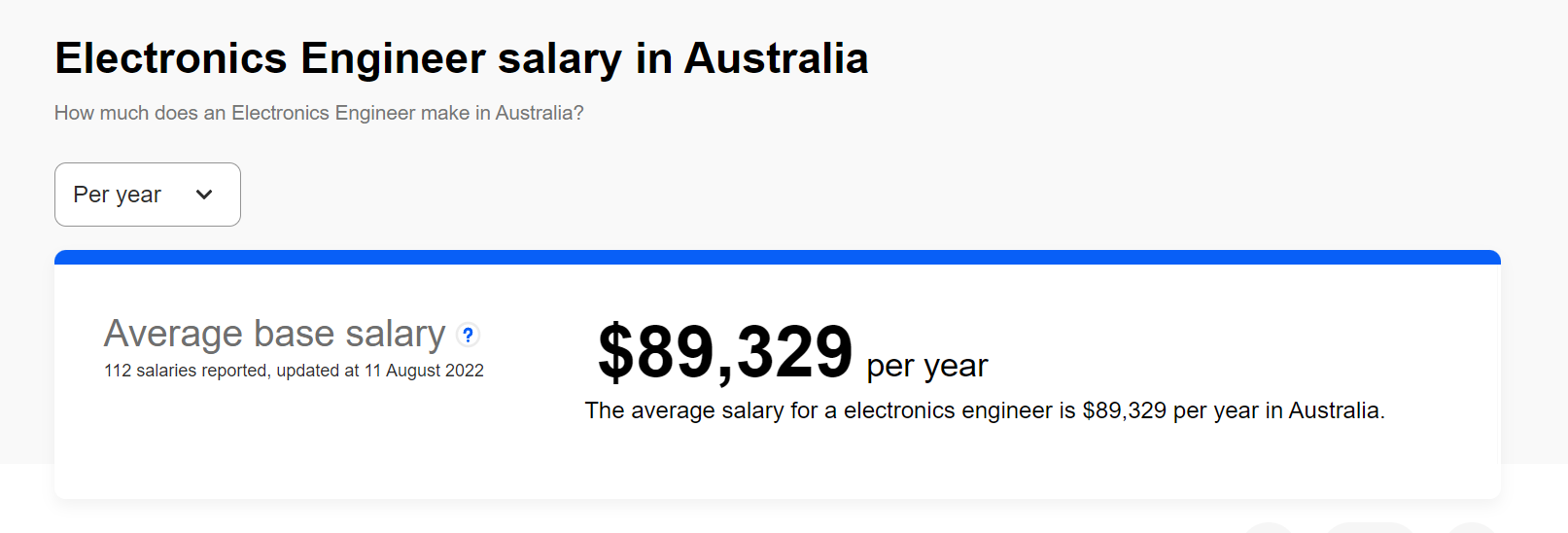Viewport: 1568px width, 533px height.
Task: Click the pill-shaped middle button at bottom right
Action: tap(1369, 528)
